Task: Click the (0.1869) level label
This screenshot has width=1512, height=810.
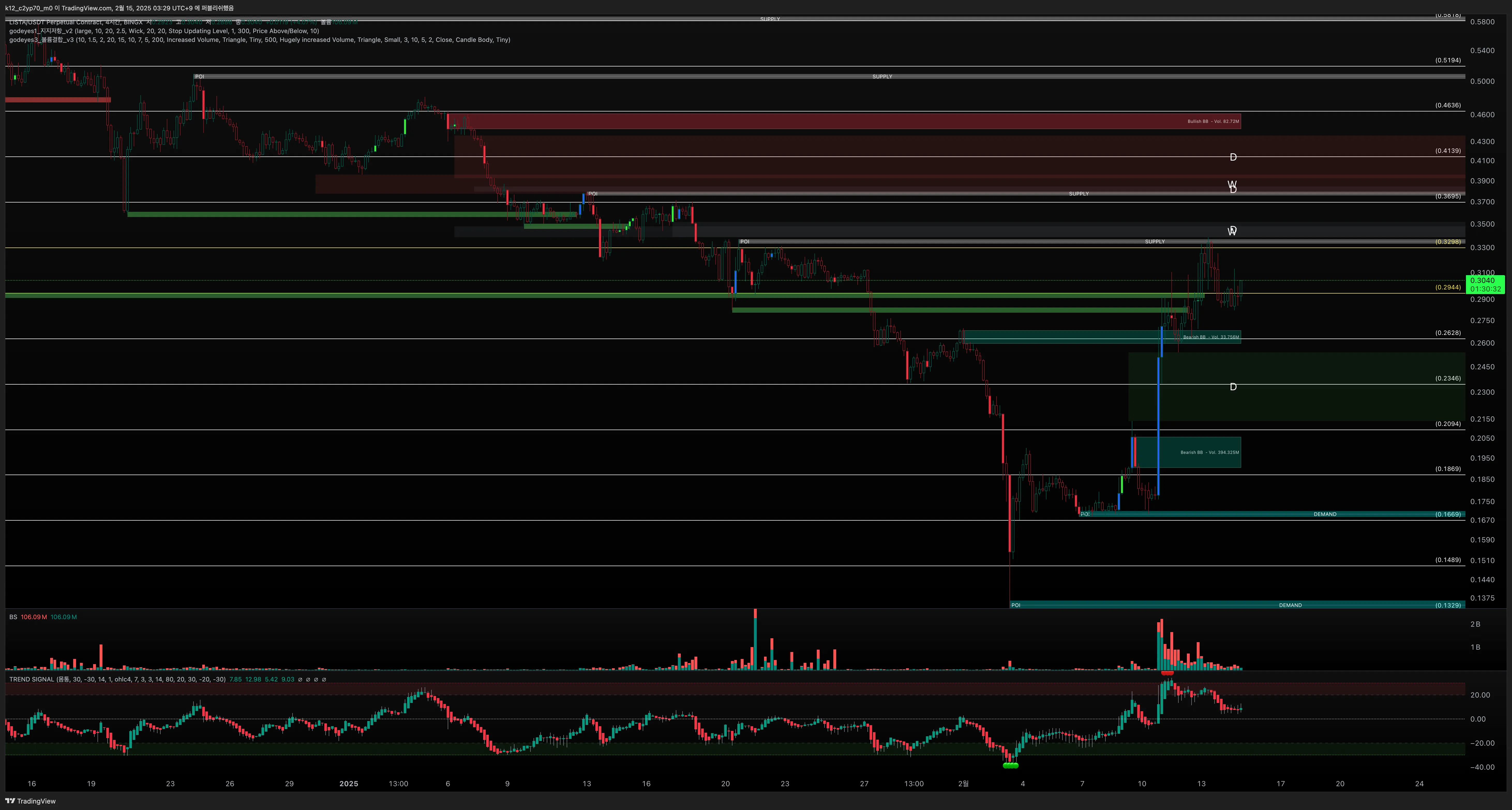Action: click(1448, 469)
